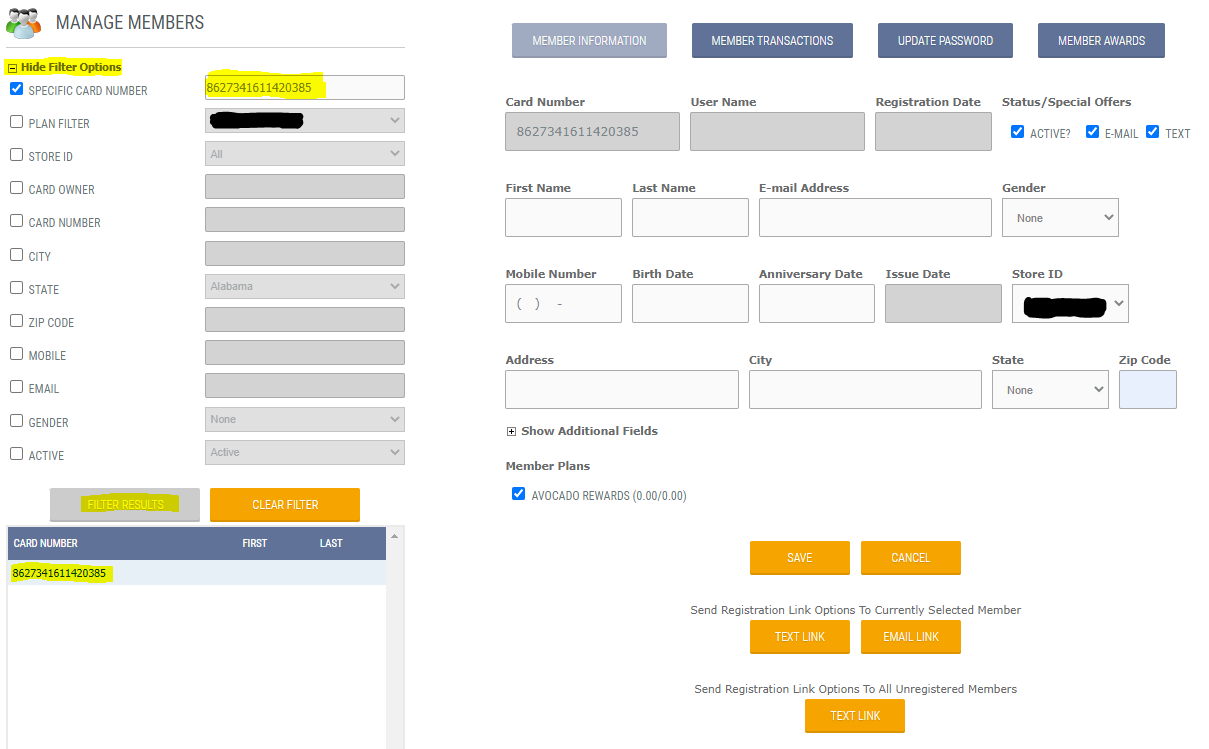The image size is (1209, 749).
Task: Select the Update Password tab
Action: pos(945,40)
